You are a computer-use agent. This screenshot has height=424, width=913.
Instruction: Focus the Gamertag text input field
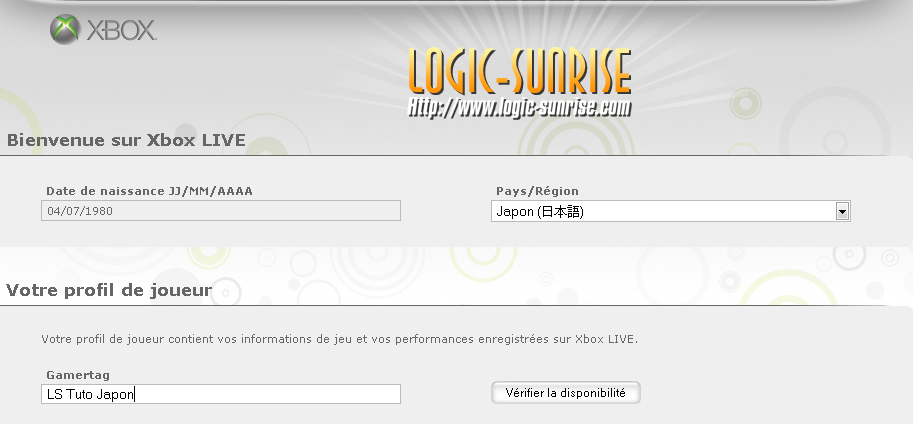(221, 394)
